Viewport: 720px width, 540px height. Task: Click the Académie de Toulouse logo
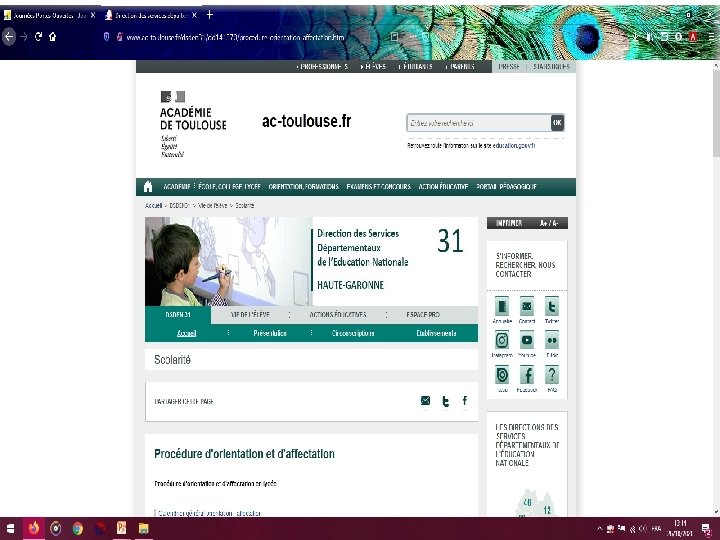[193, 124]
